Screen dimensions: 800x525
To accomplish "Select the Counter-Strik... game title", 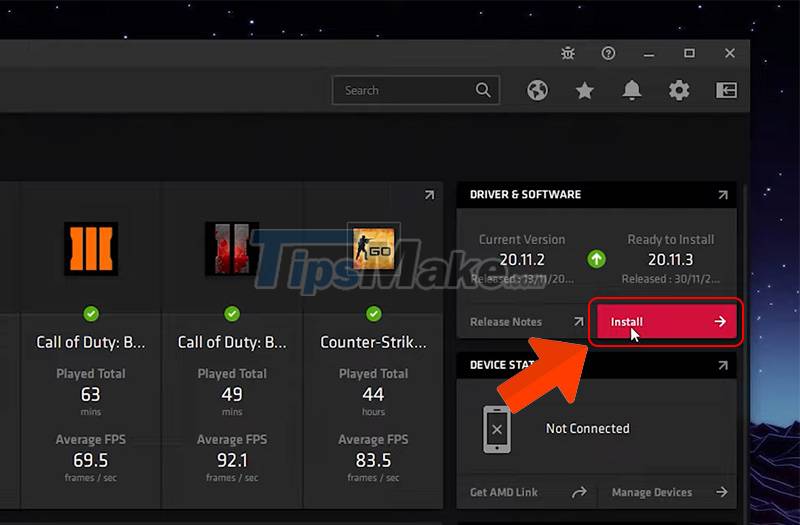I will [x=373, y=342].
